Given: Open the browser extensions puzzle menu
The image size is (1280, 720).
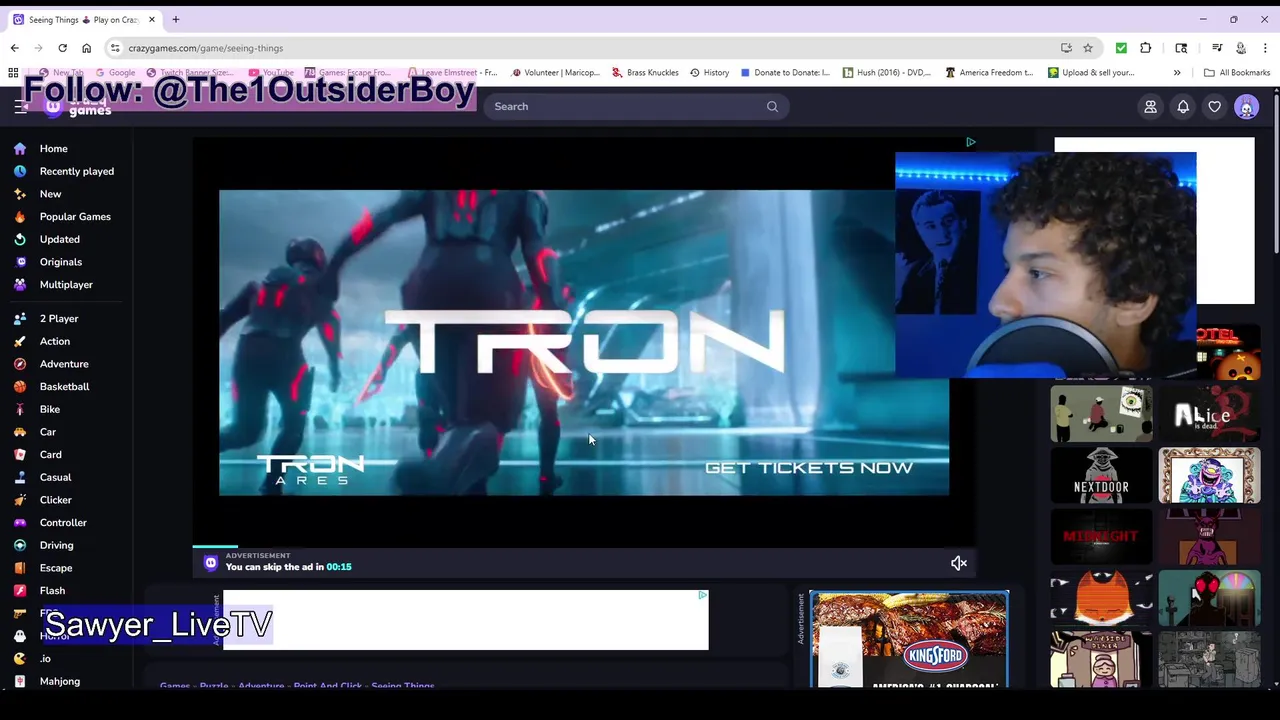Looking at the screenshot, I should [1146, 48].
